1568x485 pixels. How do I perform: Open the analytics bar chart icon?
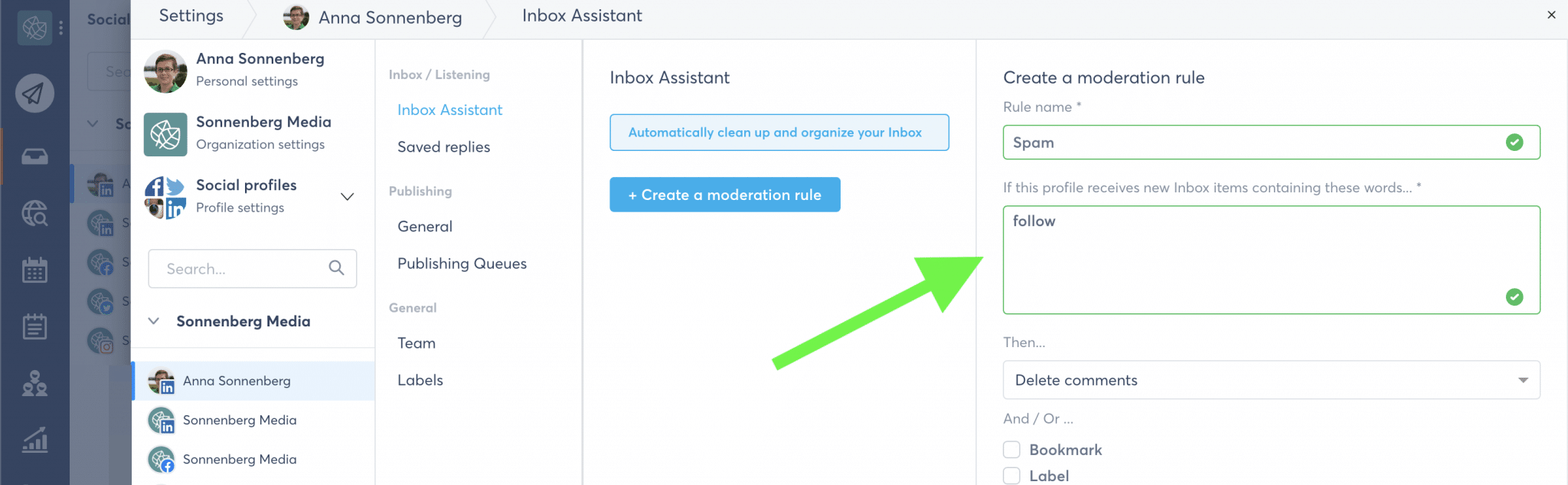pos(34,440)
